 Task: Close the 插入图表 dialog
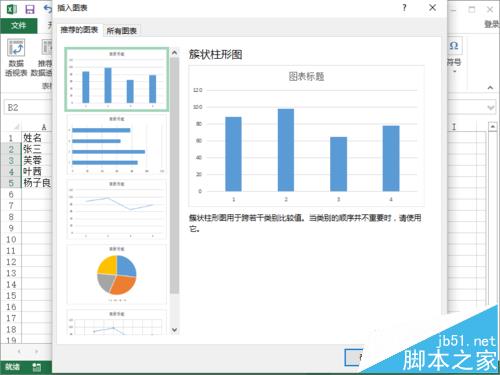point(432,8)
